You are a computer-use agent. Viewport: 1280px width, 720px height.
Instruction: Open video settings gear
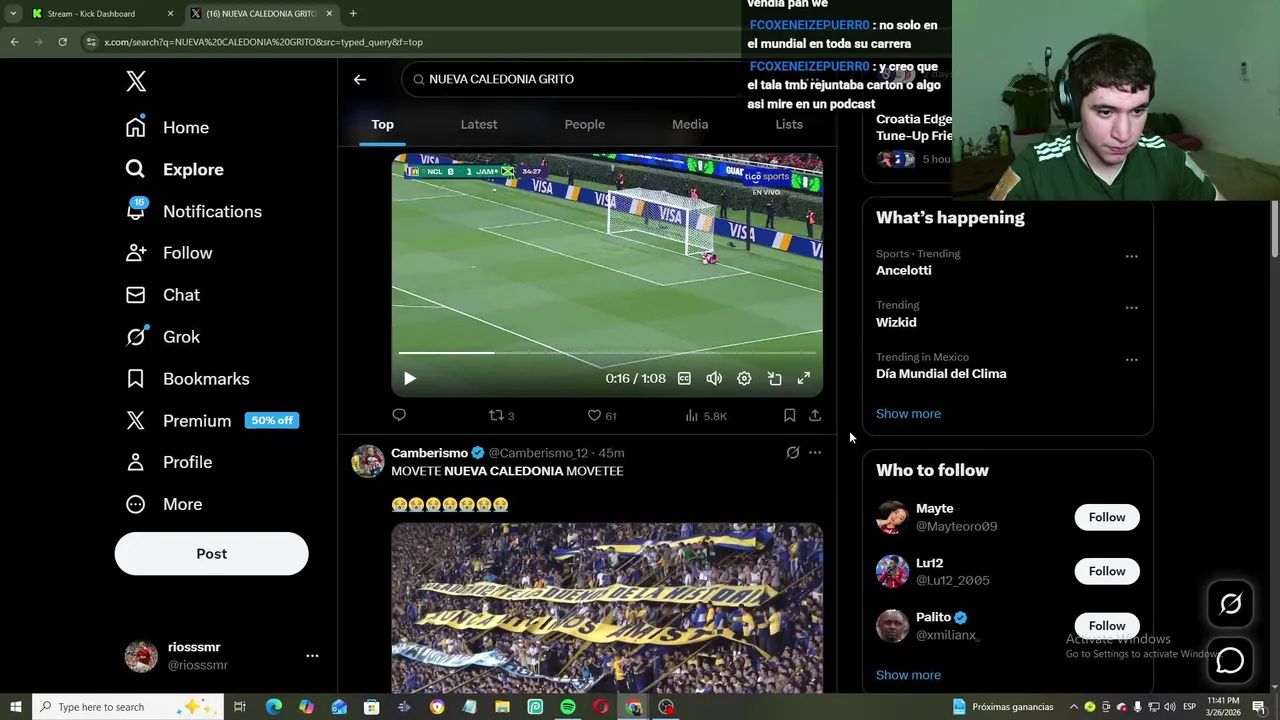point(744,379)
